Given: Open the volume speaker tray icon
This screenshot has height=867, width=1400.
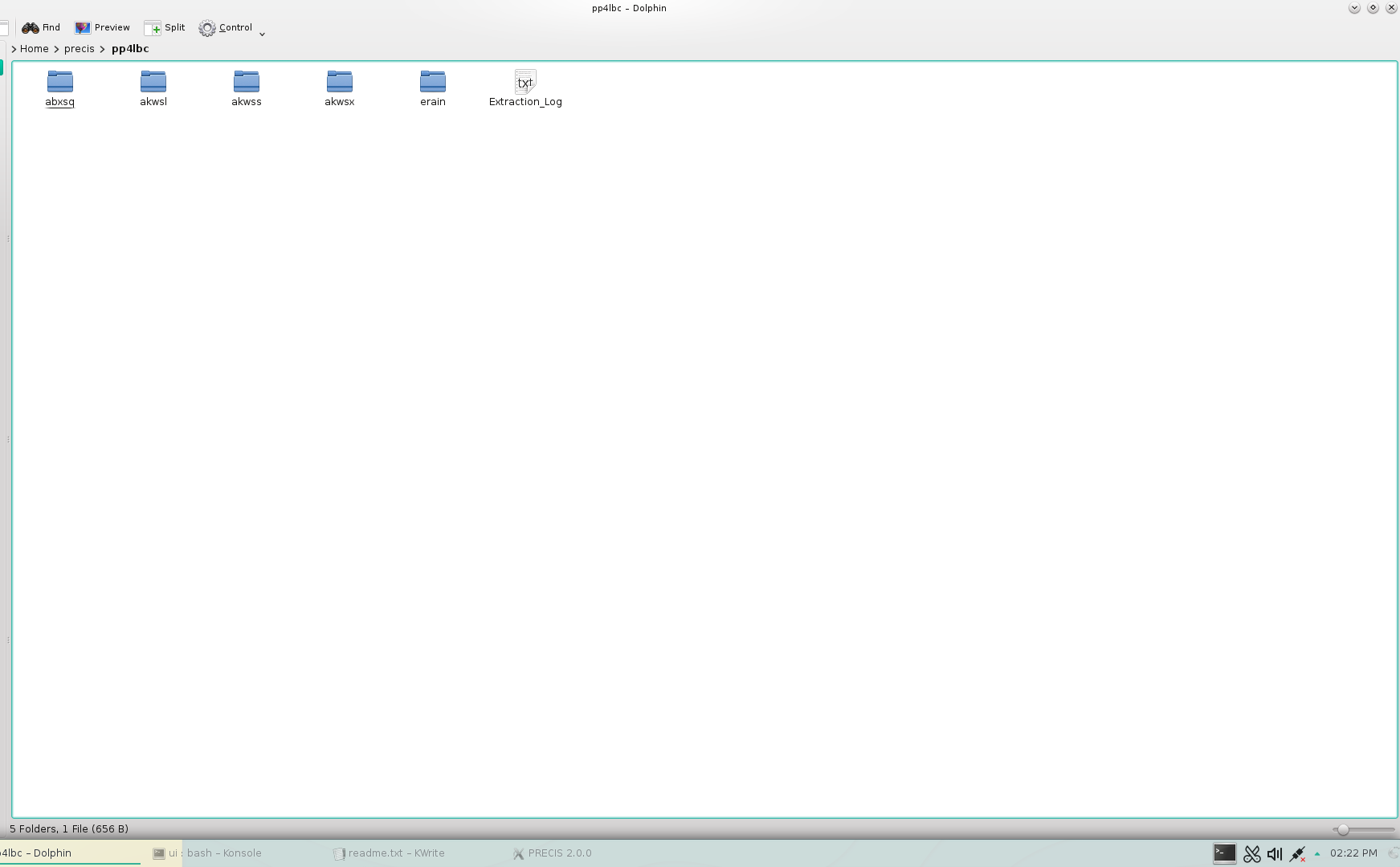Looking at the screenshot, I should tap(1274, 854).
